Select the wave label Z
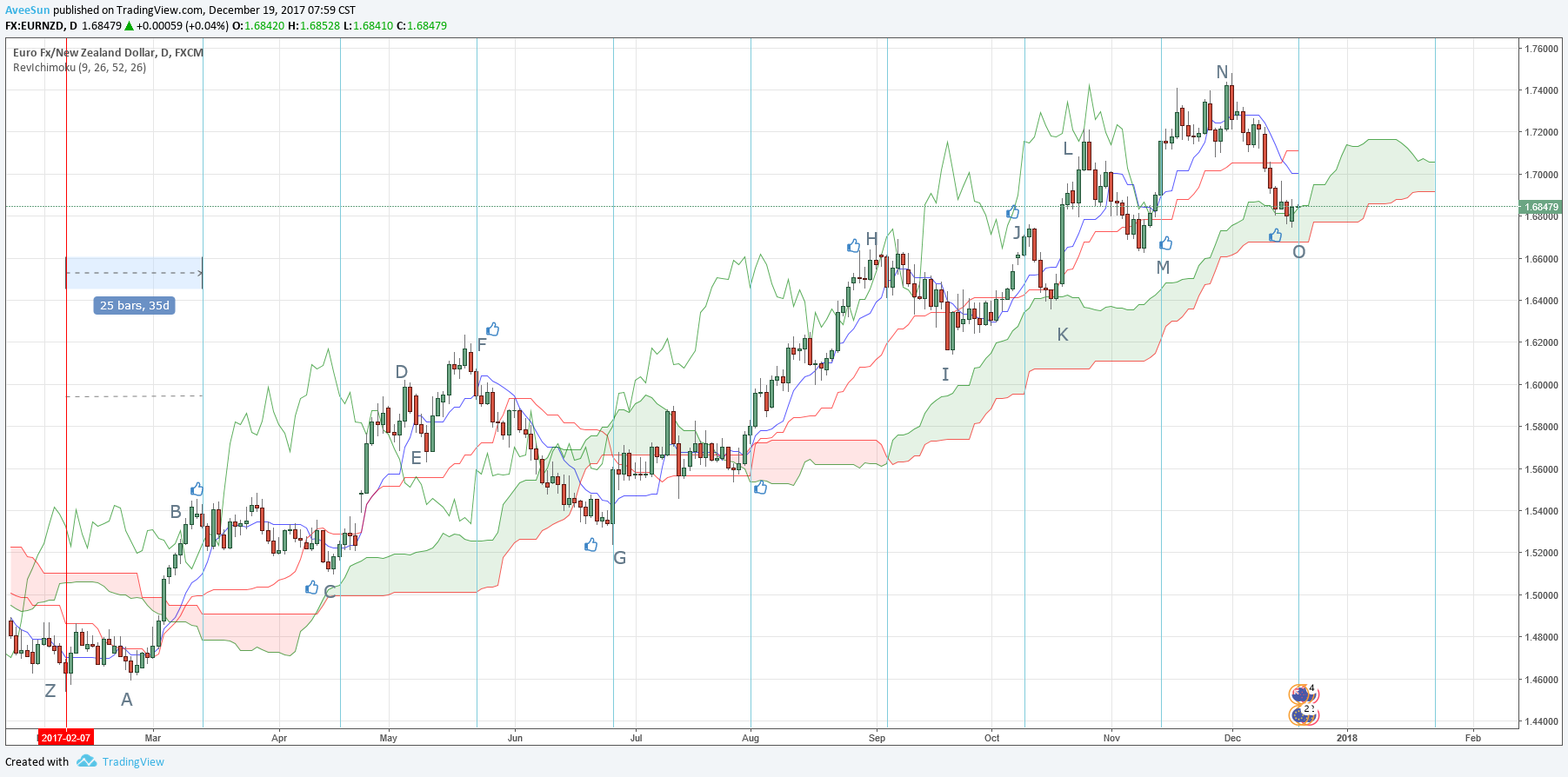The width and height of the screenshot is (1568, 777). [x=50, y=691]
